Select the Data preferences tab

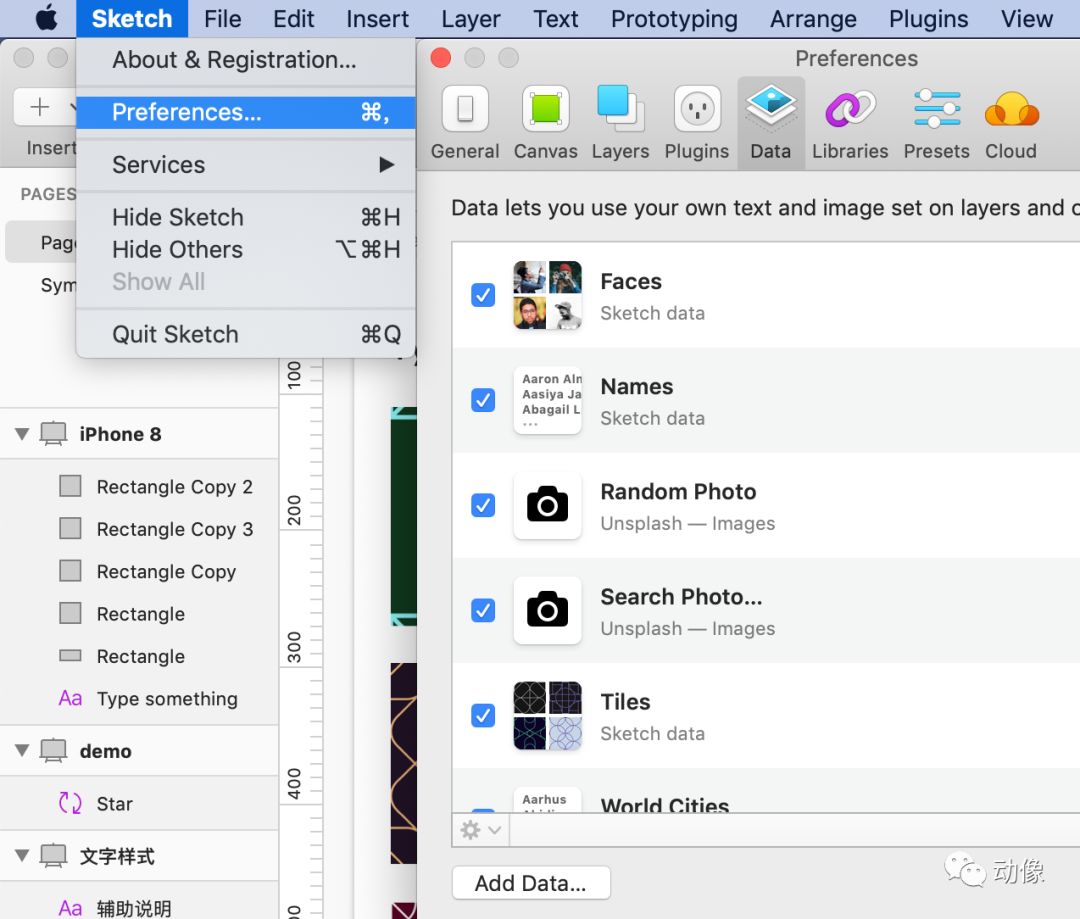(771, 123)
